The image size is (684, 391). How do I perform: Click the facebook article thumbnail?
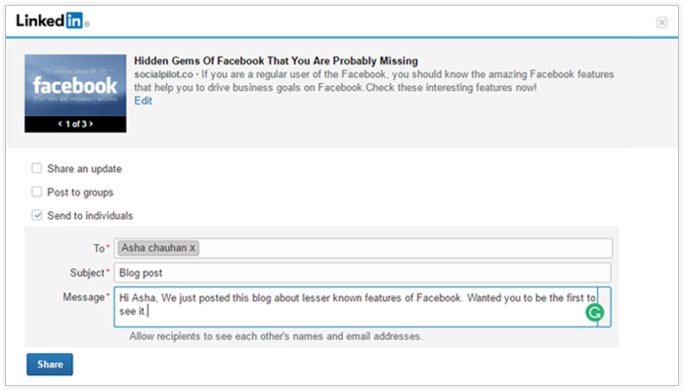[75, 86]
